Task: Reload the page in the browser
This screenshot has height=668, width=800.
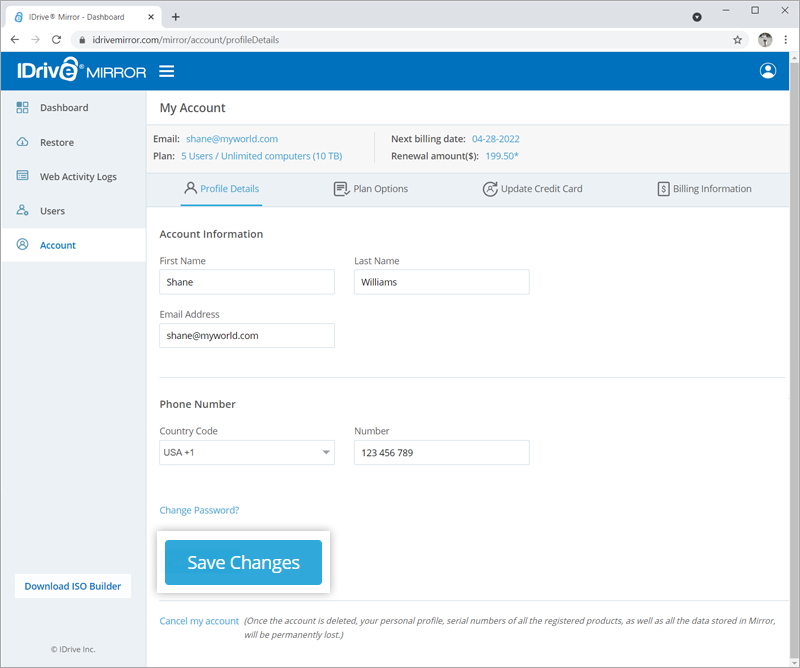Action: [x=56, y=40]
